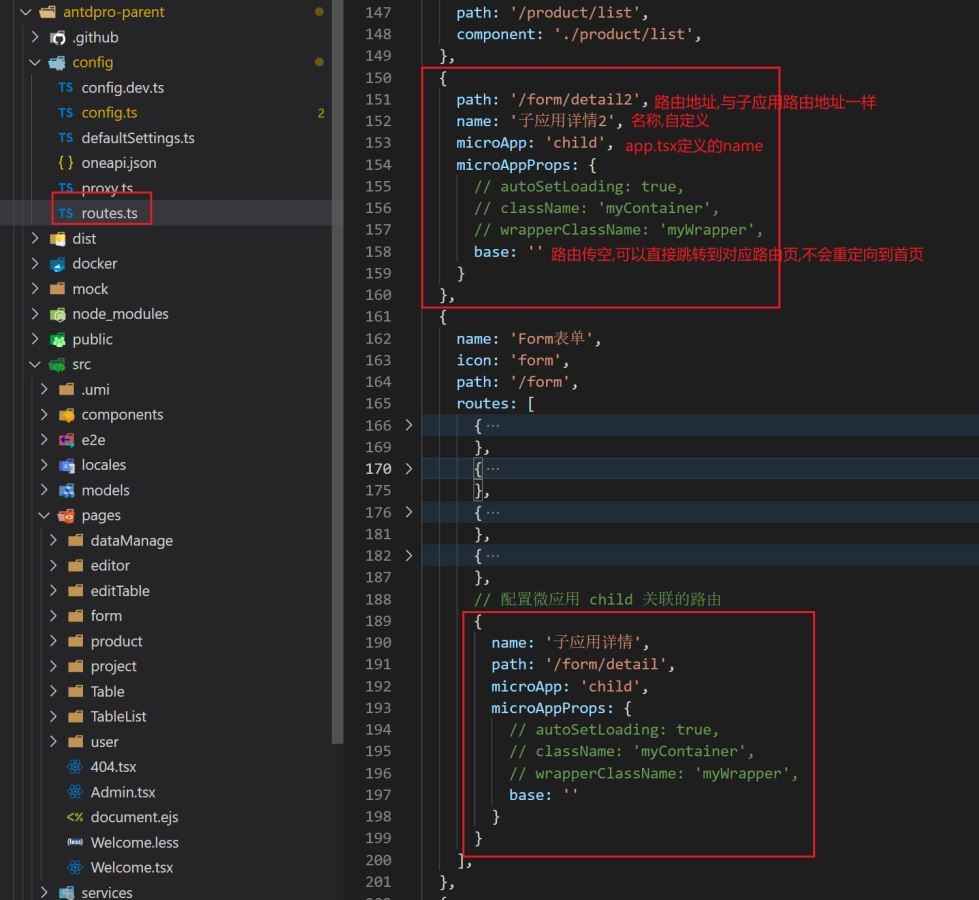This screenshot has height=900, width=979.
Task: Open the TableList folder
Action: tap(118, 716)
